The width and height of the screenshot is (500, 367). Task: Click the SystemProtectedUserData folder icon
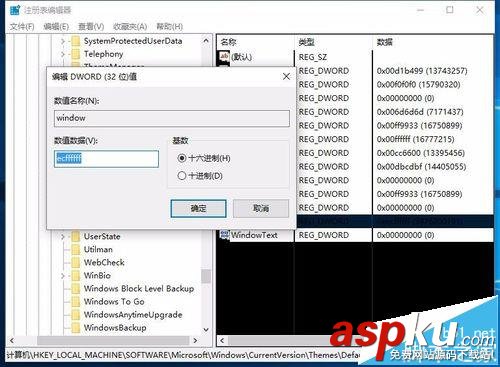pyautogui.click(x=76, y=41)
